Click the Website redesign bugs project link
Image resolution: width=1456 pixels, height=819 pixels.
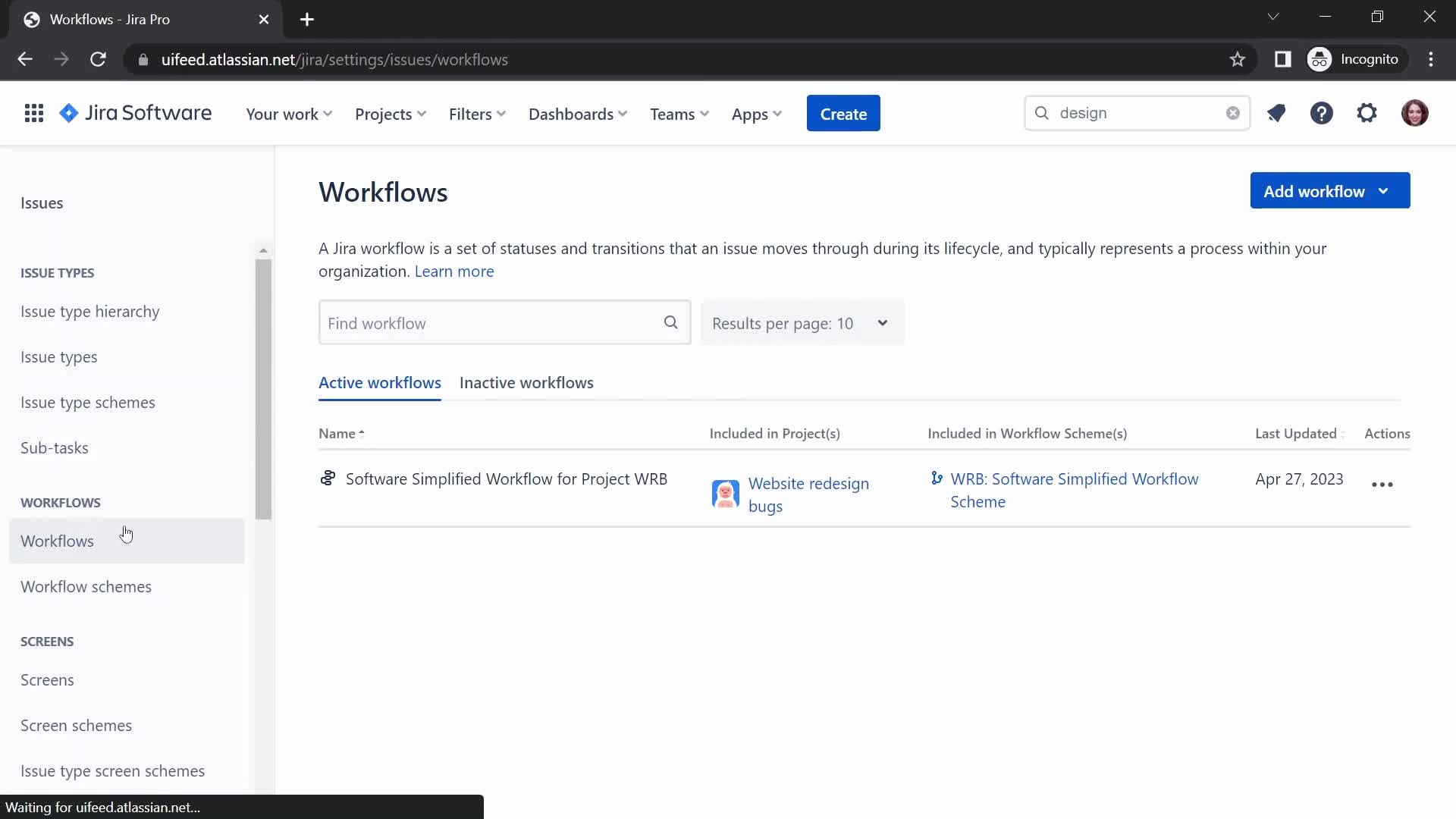(x=808, y=494)
